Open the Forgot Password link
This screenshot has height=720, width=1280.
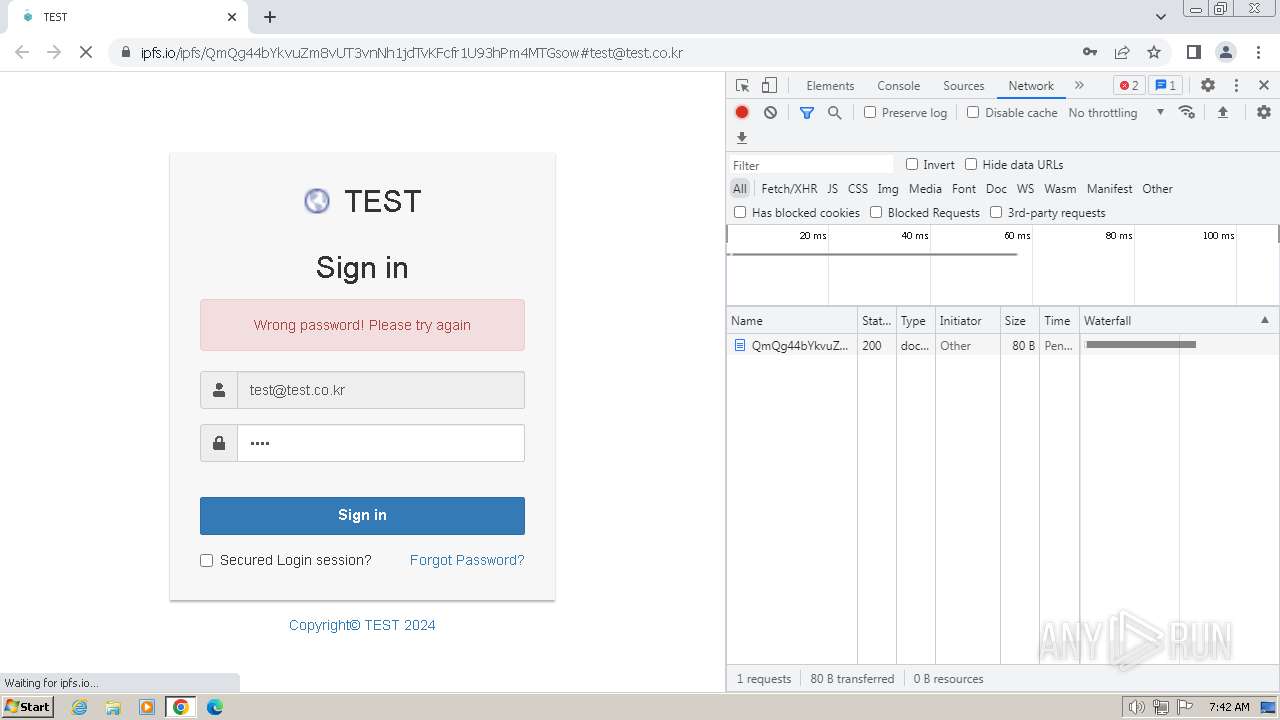click(467, 560)
